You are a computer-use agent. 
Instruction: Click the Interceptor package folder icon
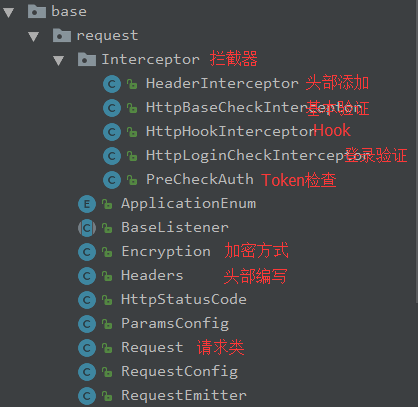click(x=87, y=59)
